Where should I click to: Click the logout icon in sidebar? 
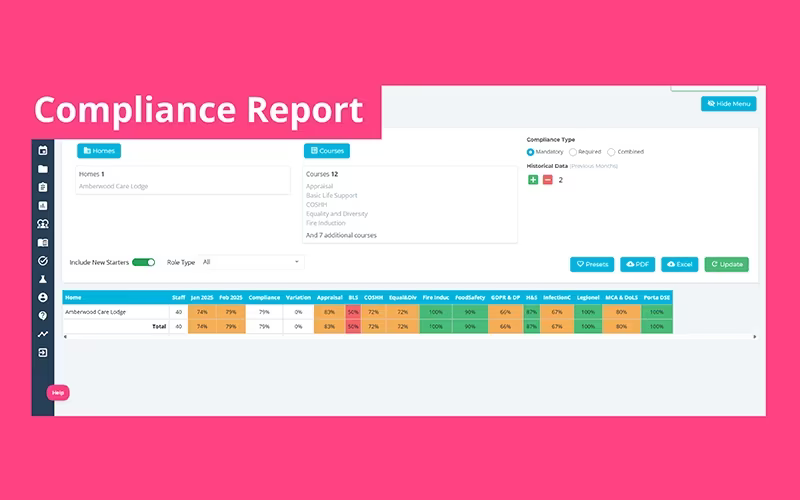pos(43,353)
